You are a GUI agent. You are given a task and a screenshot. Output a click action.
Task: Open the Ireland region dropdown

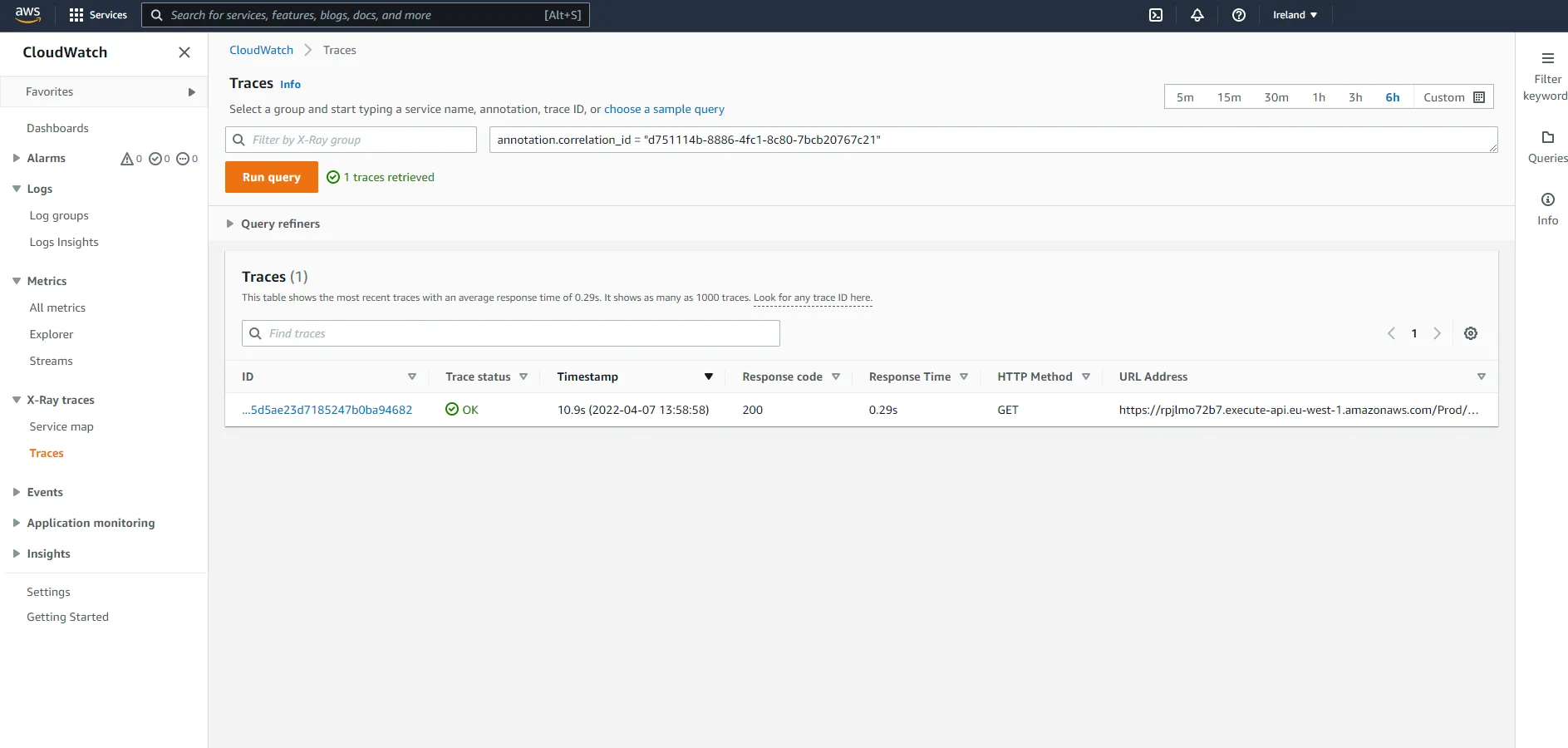coord(1293,14)
